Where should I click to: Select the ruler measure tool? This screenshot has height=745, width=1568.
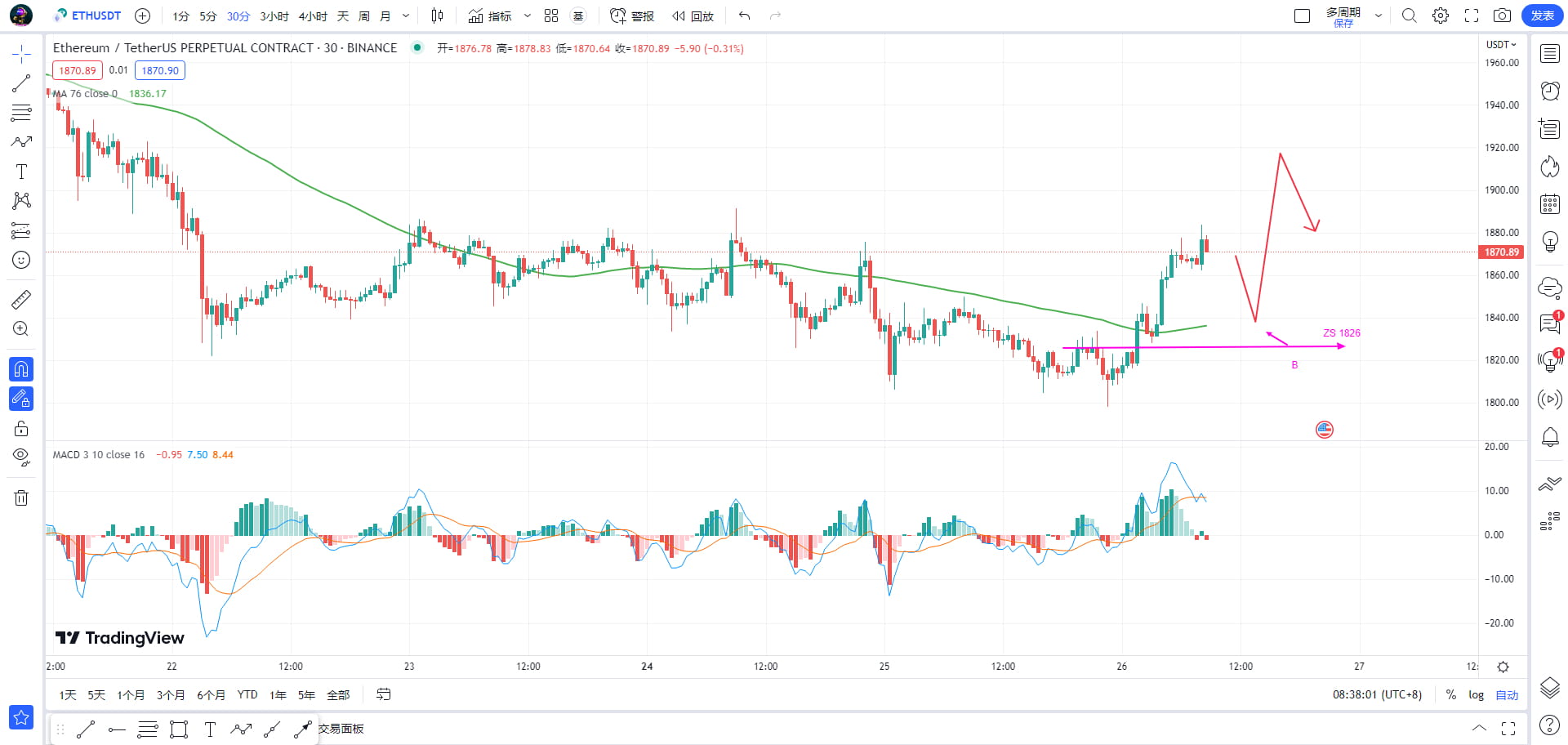(x=21, y=300)
